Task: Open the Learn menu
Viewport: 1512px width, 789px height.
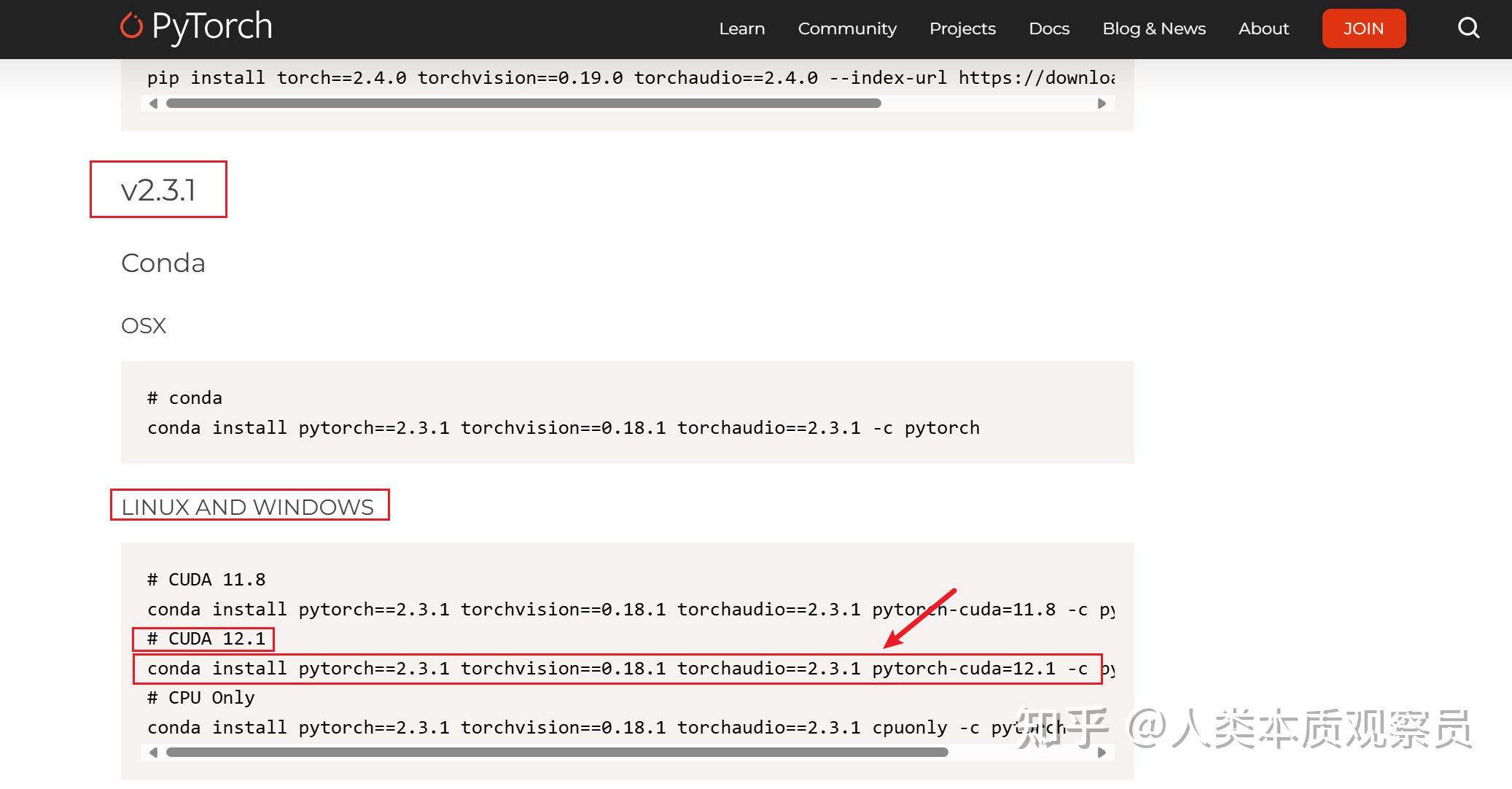Action: tap(741, 28)
